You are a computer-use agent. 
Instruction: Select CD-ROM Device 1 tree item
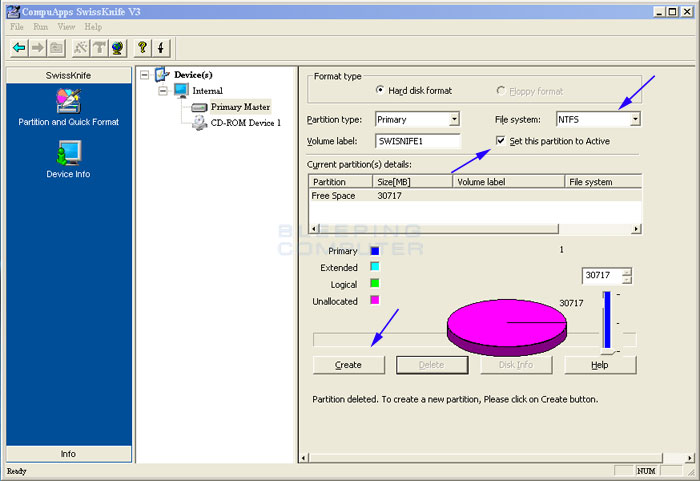(246, 123)
